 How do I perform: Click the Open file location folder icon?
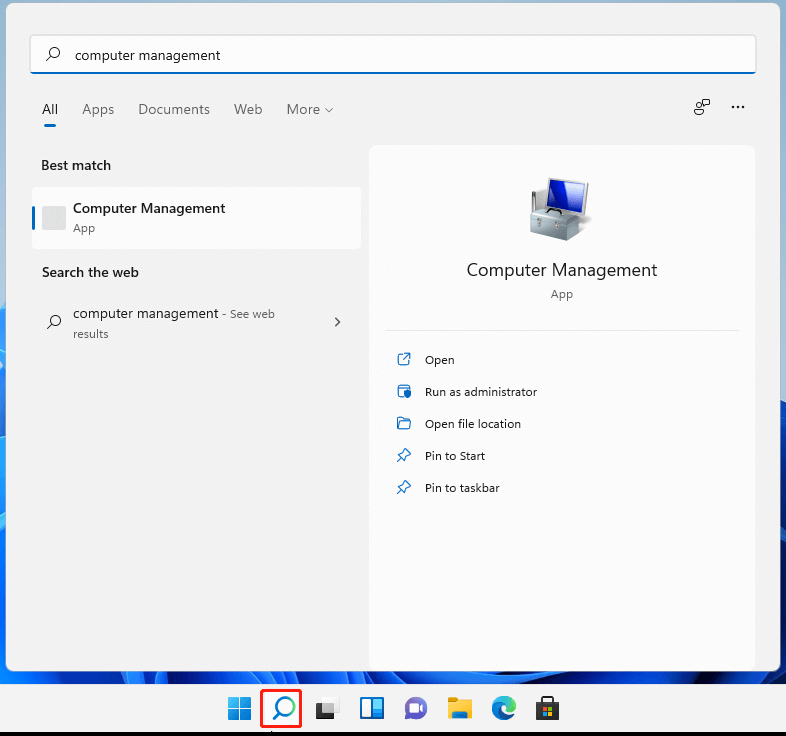(x=404, y=424)
